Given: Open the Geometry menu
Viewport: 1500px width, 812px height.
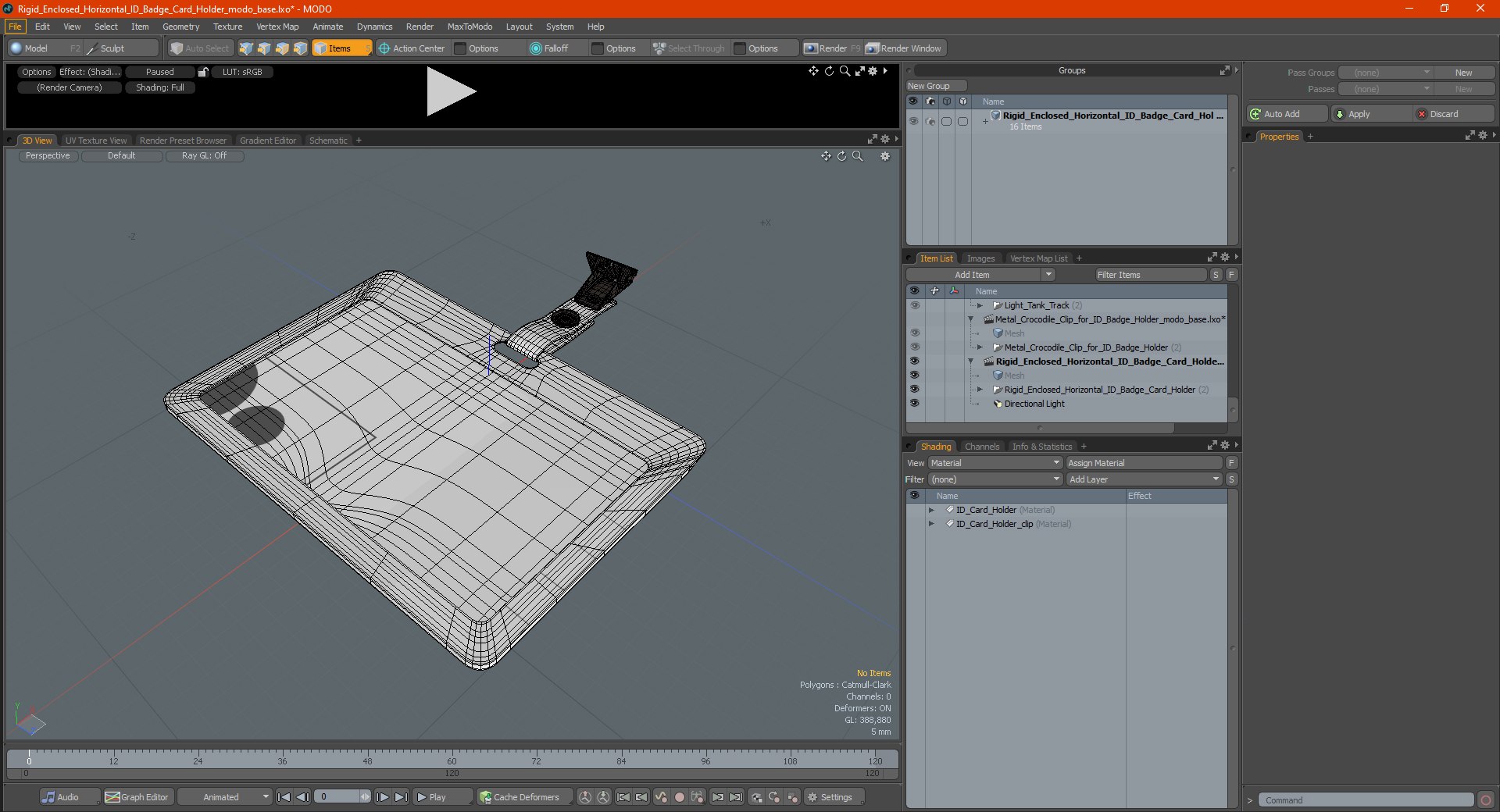Looking at the screenshot, I should click(x=180, y=27).
